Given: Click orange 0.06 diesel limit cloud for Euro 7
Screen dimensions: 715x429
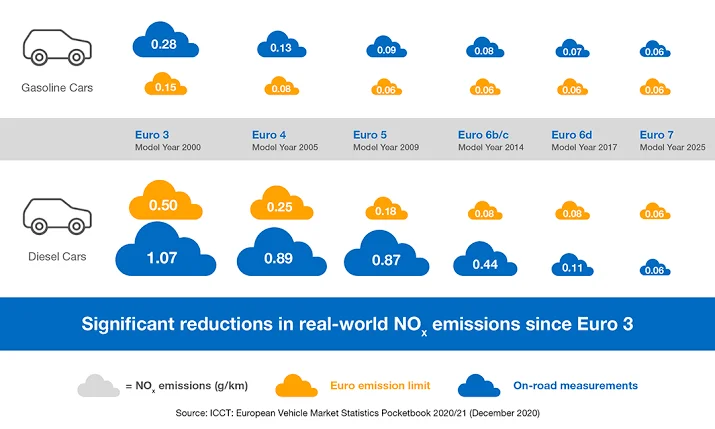Looking at the screenshot, I should point(655,212).
